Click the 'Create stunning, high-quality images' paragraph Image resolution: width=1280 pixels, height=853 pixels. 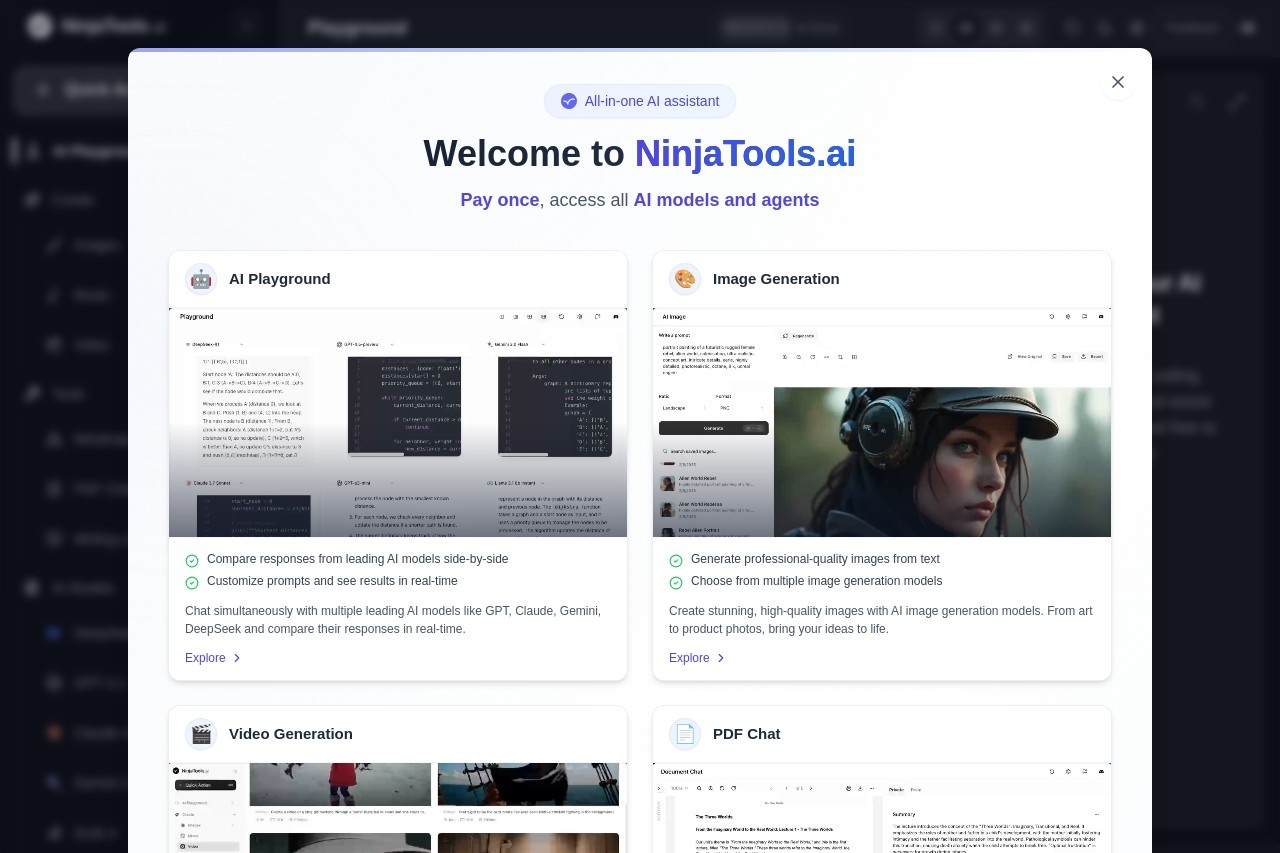881,620
